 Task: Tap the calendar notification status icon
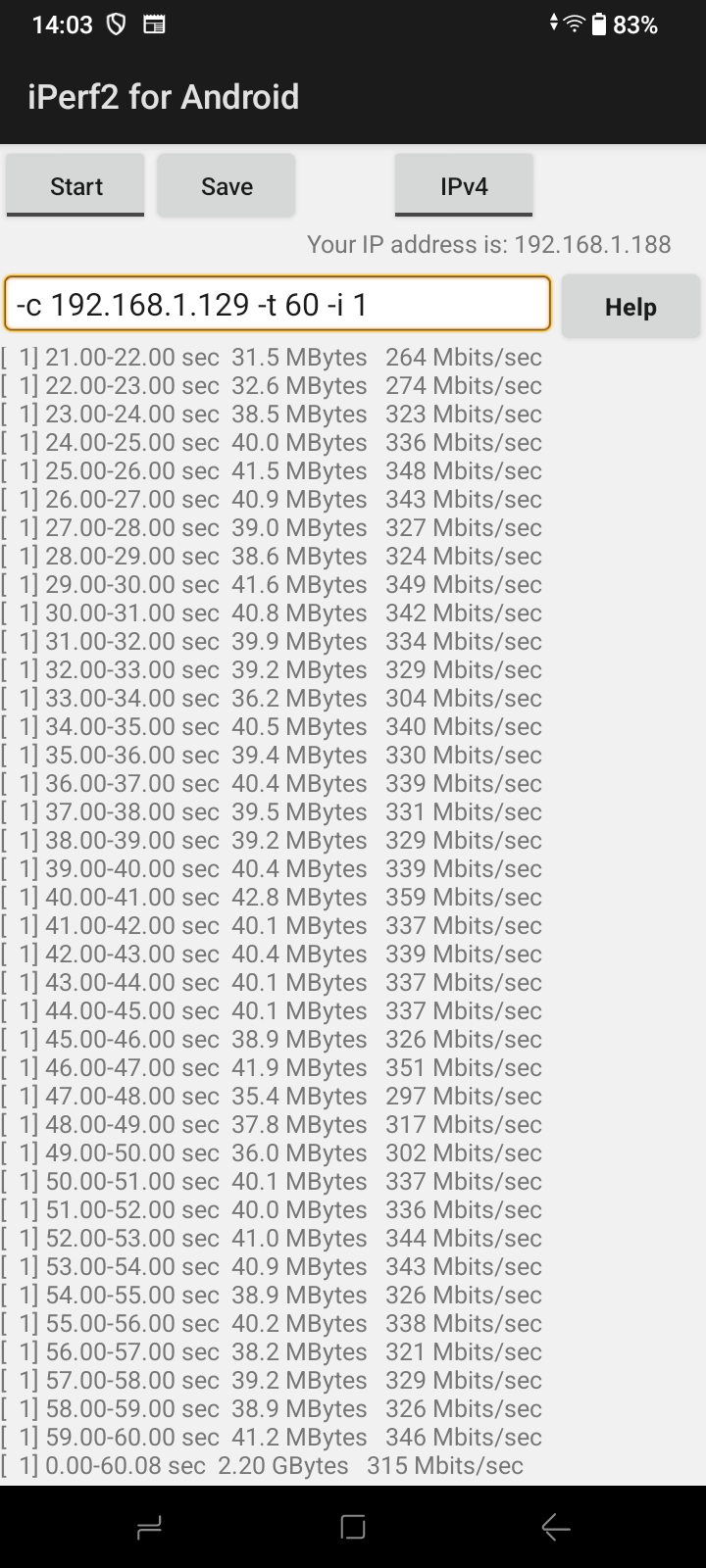pyautogui.click(x=154, y=25)
